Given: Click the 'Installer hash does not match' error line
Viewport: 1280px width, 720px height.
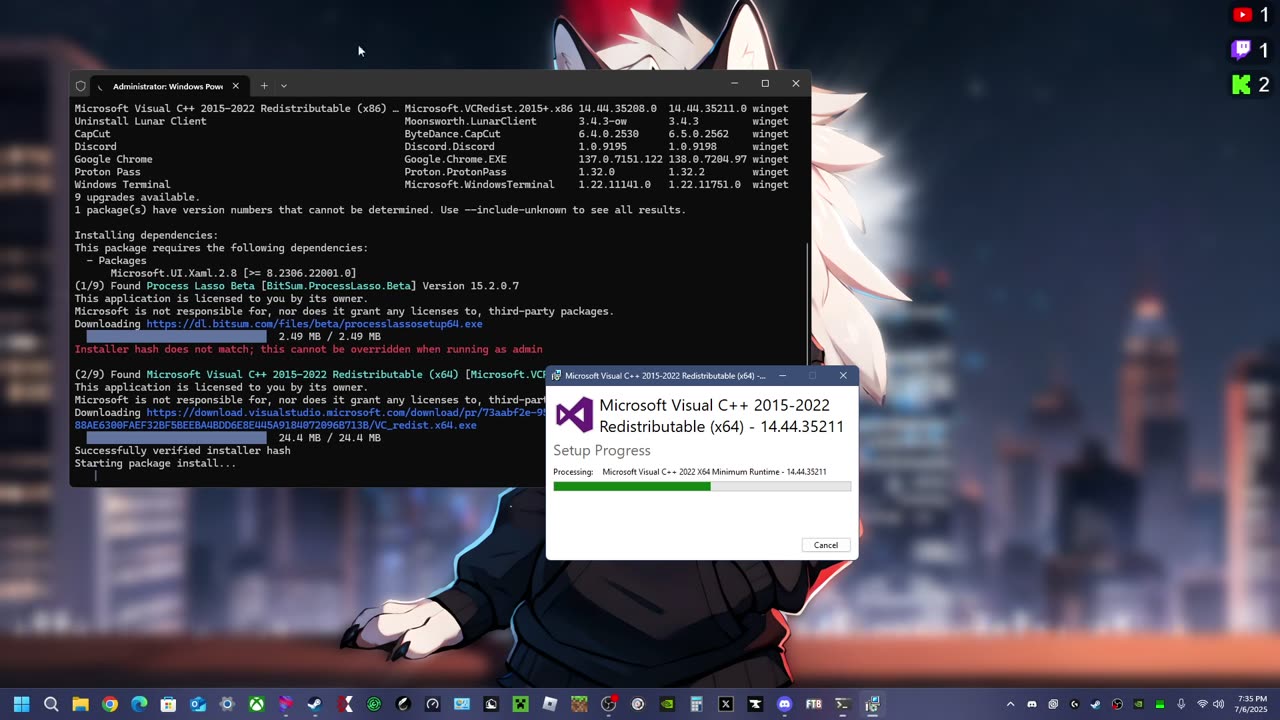Looking at the screenshot, I should pyautogui.click(x=308, y=349).
